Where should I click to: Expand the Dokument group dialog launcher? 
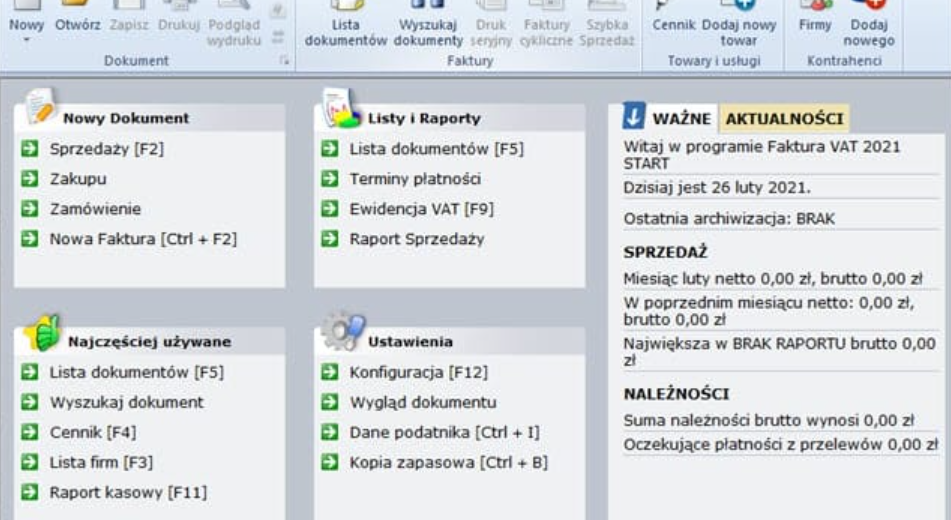(284, 60)
